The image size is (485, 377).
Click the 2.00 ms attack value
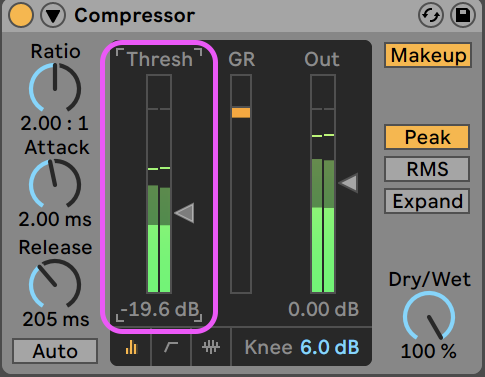pos(55,220)
